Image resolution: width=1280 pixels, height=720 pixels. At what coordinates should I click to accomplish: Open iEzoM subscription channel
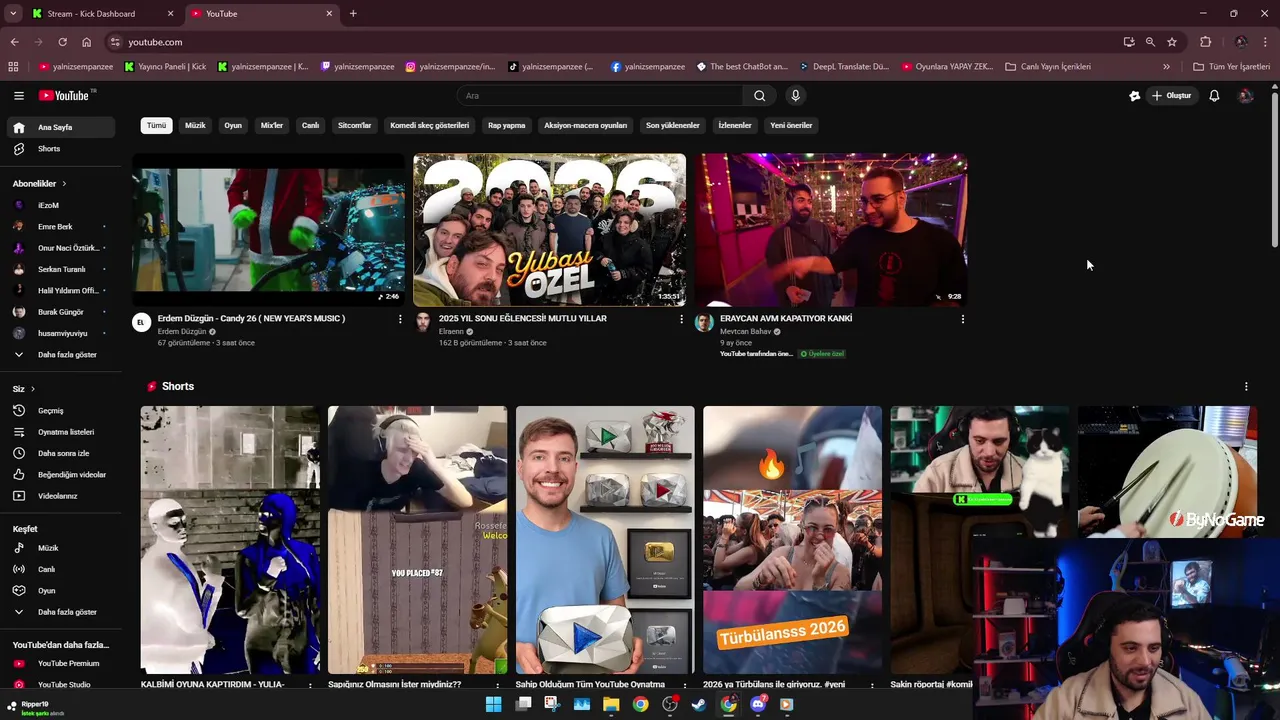(59, 205)
